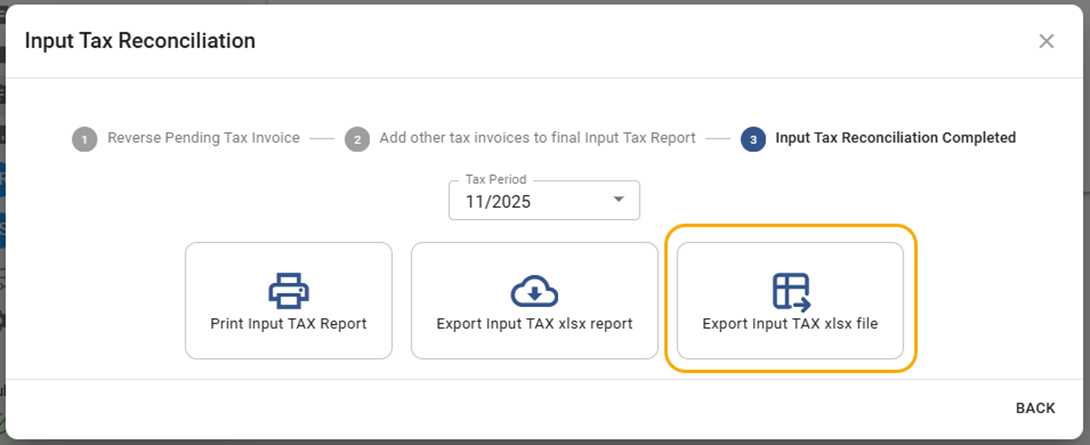Go to Add other tax invoices step
The image size is (1090, 445).
click(x=537, y=138)
